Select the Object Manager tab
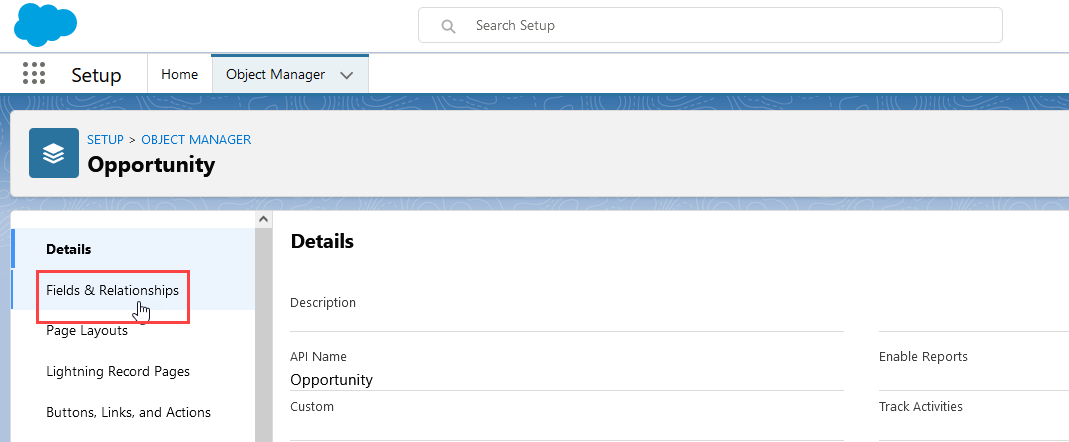 (x=275, y=74)
